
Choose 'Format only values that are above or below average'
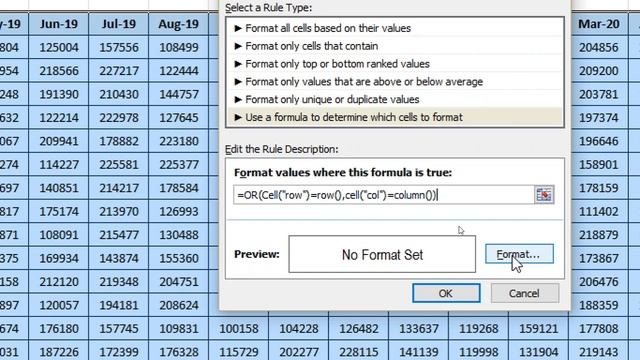395,82
